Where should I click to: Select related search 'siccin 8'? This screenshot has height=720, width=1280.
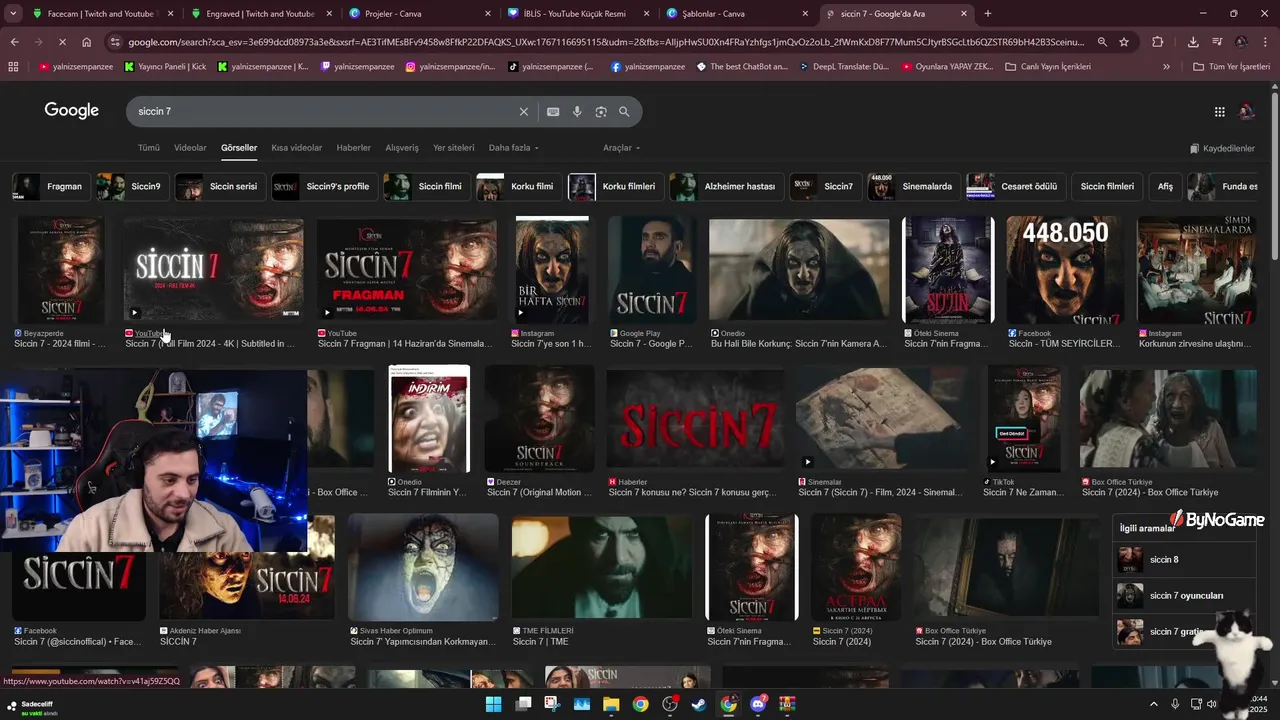pos(1186,560)
